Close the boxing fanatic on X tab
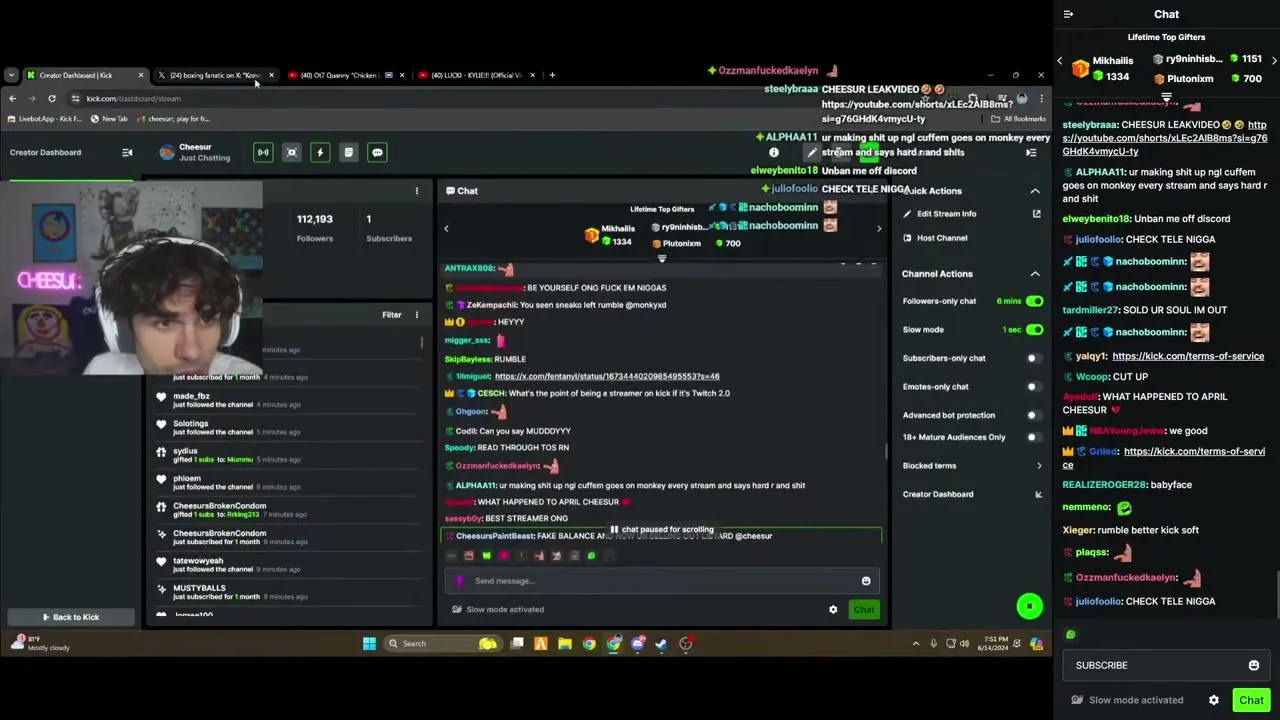 (271, 75)
